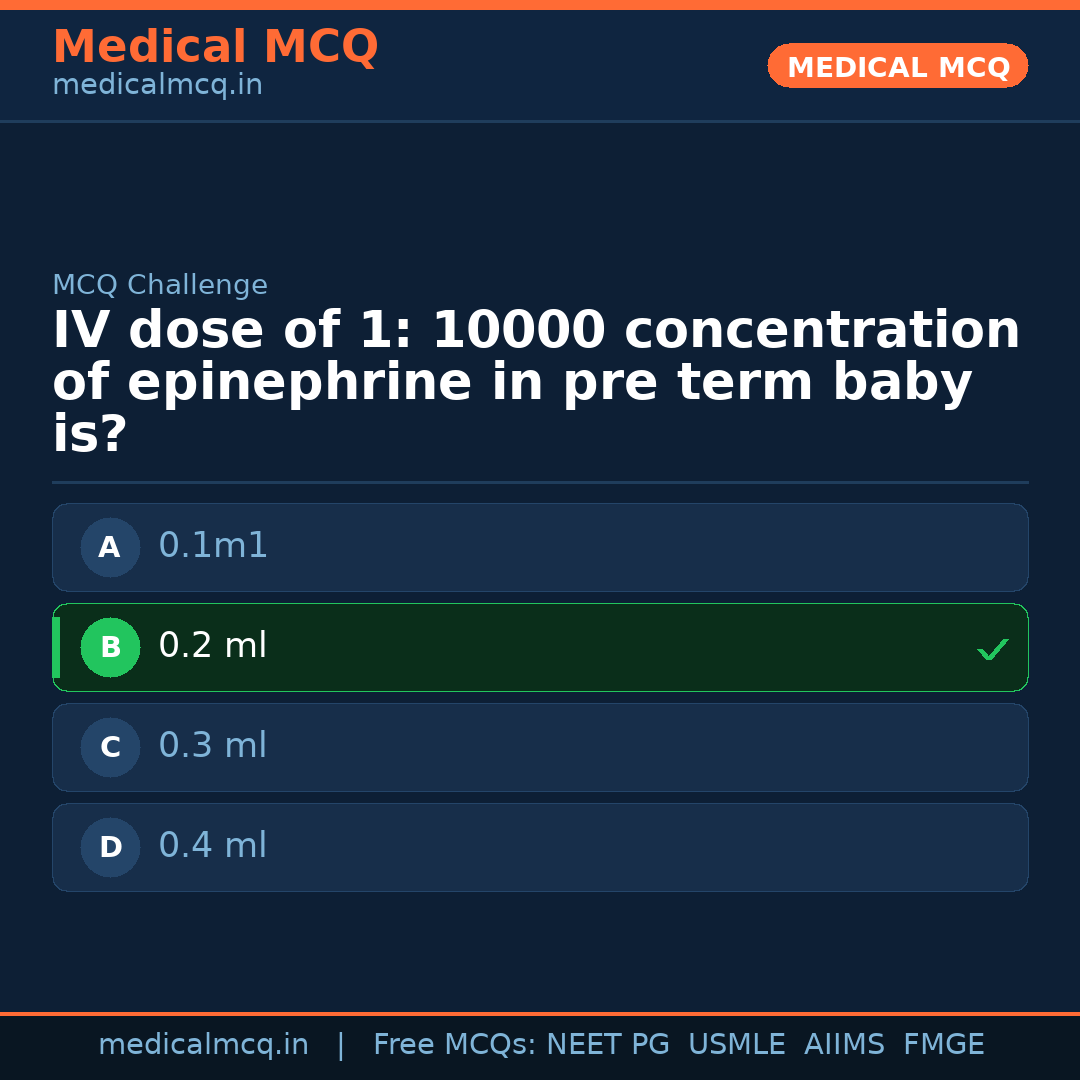This screenshot has height=1080, width=1080.
Task: Choose the 0.2 ml answer text
Action: [x=213, y=646]
